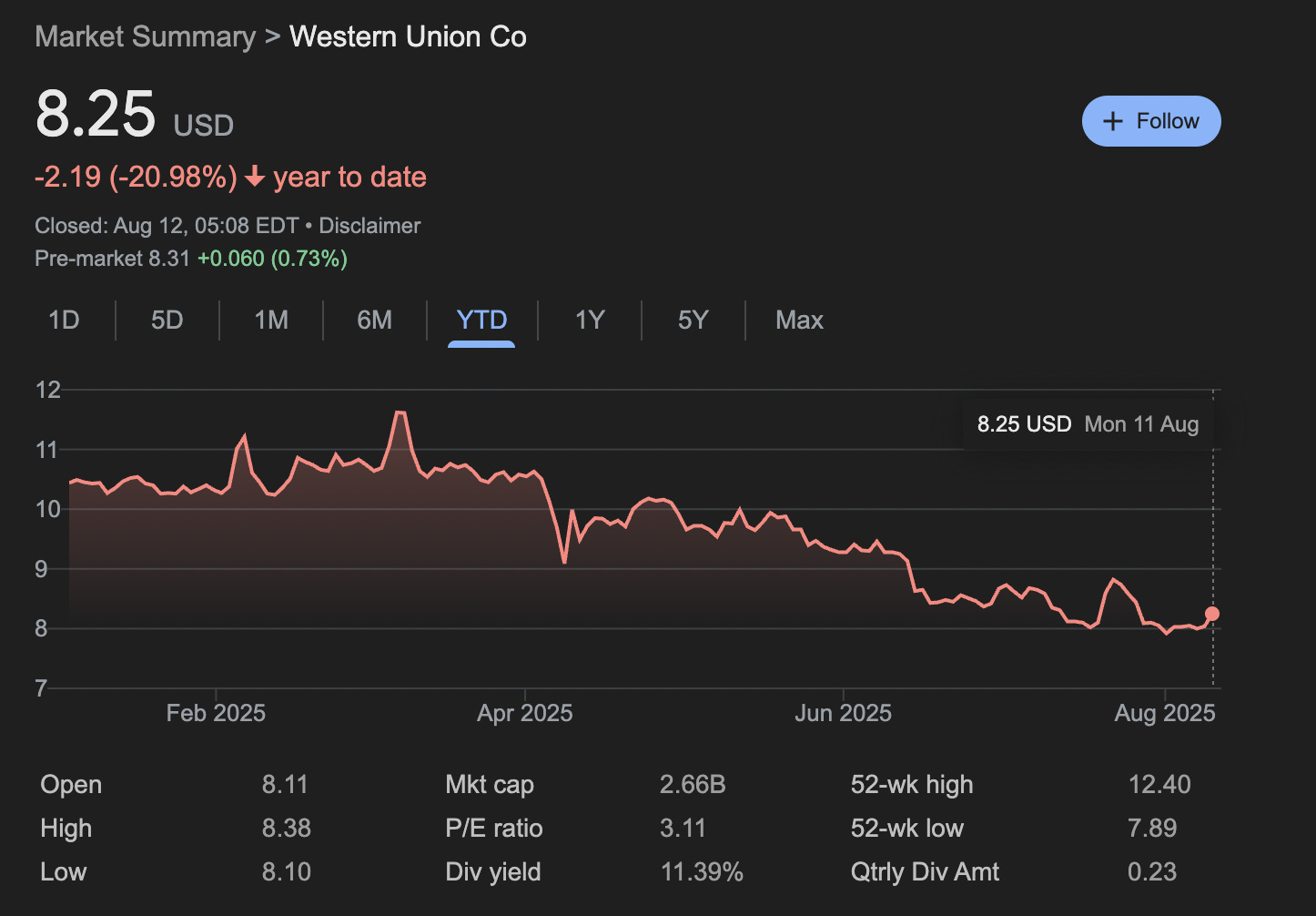The image size is (1316, 916).
Task: Switch to the 1M chart view
Action: tap(270, 321)
